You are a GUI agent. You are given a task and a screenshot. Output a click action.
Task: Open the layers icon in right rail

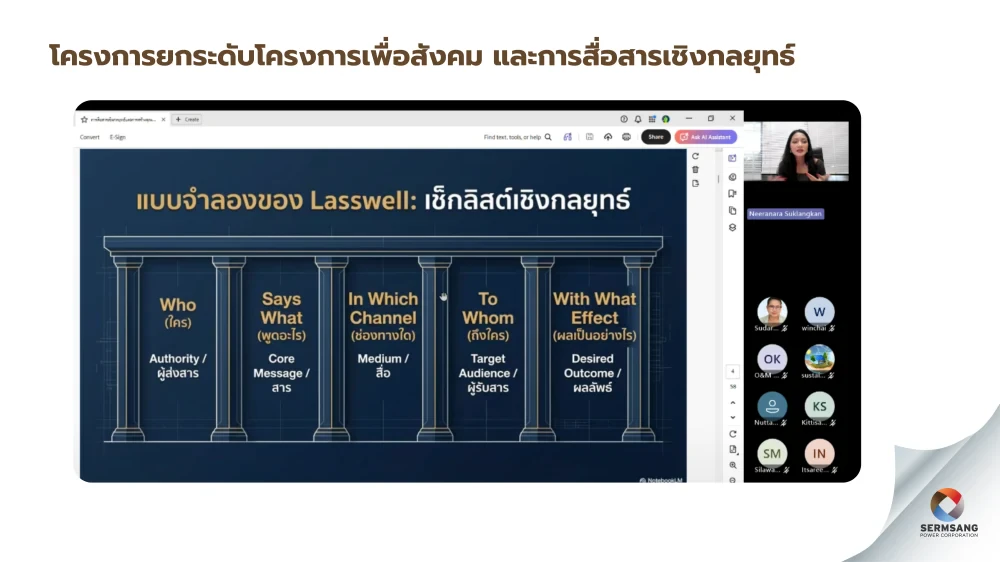(x=732, y=228)
